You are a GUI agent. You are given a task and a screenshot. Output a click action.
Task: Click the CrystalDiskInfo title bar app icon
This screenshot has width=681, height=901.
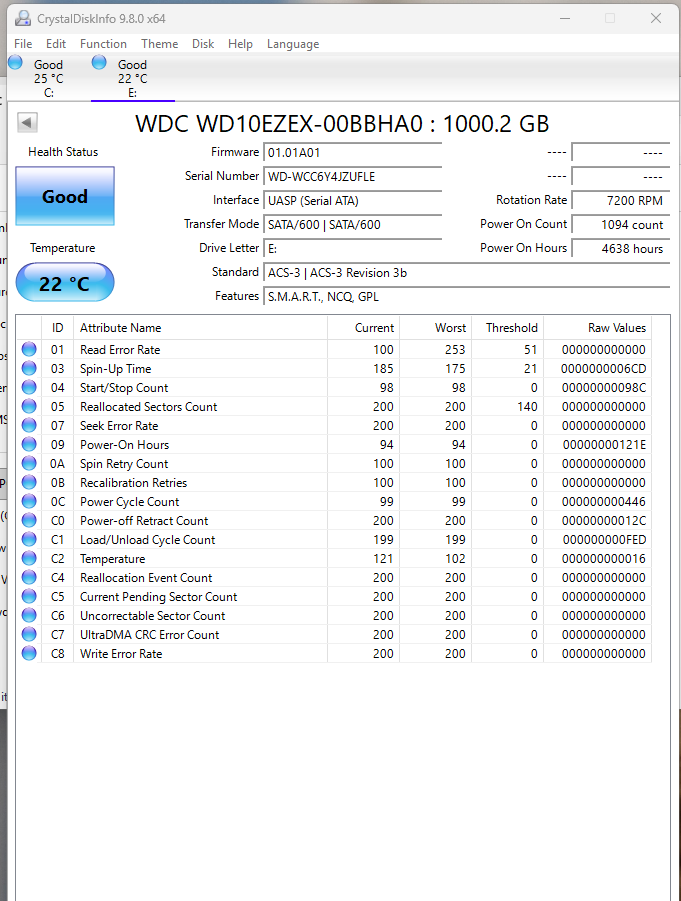(23, 18)
